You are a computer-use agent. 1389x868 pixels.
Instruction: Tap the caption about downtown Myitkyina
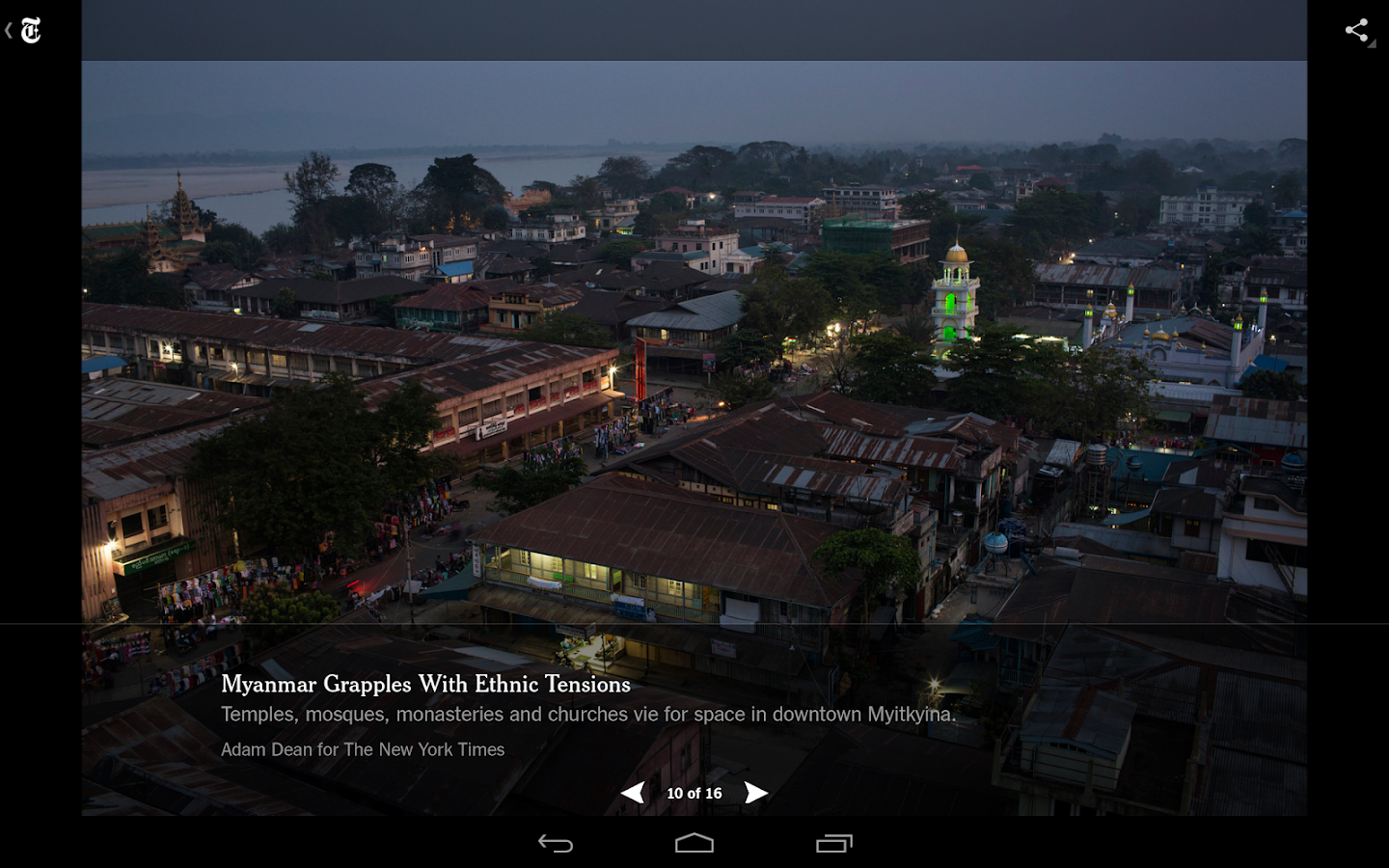(x=588, y=715)
